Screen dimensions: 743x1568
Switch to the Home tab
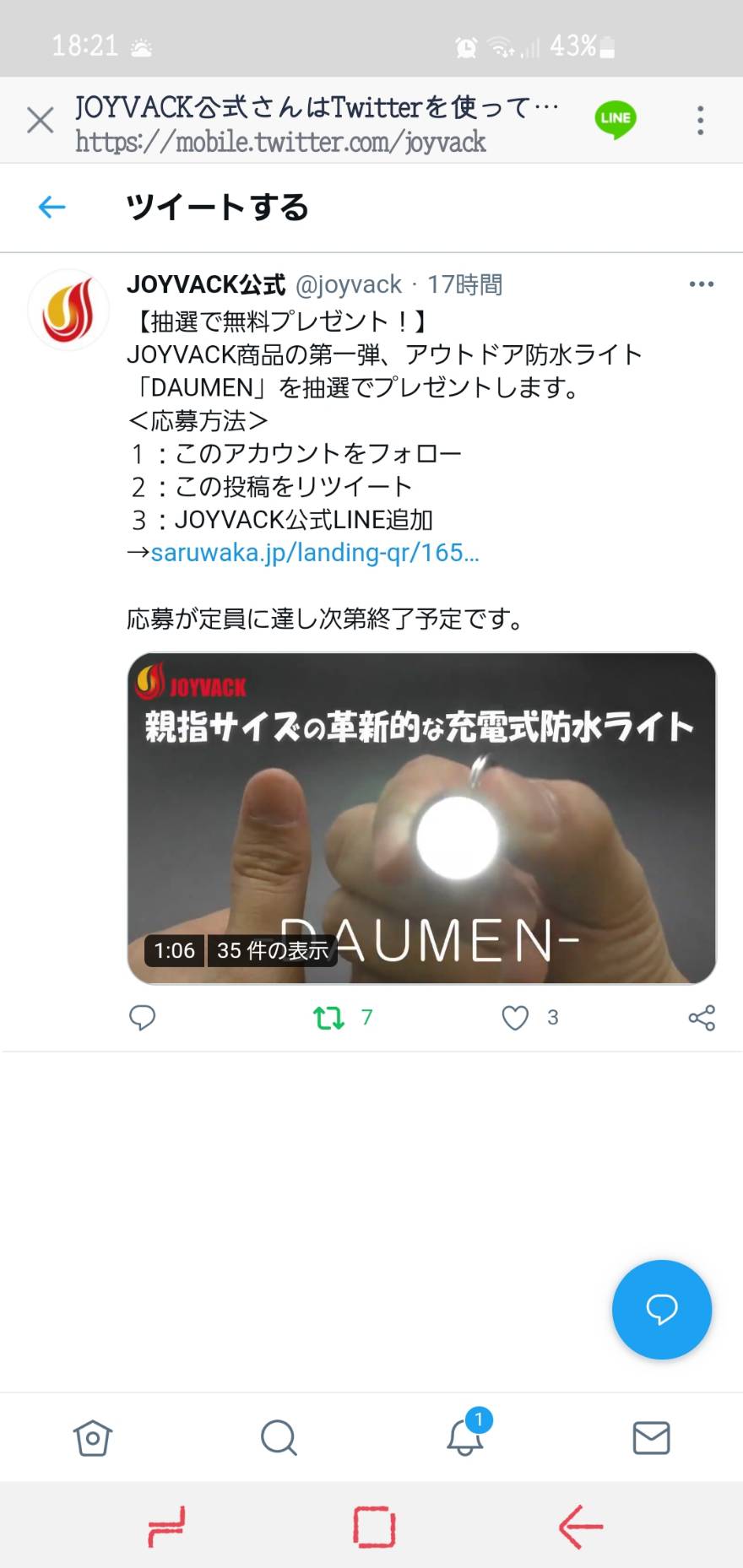pos(93,1437)
